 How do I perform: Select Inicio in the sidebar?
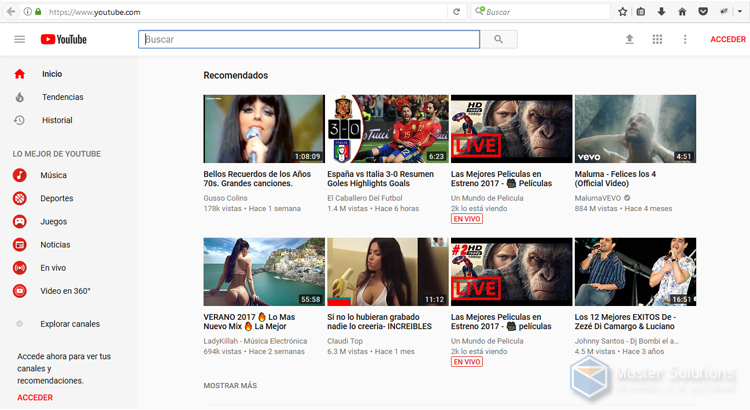pos(52,74)
